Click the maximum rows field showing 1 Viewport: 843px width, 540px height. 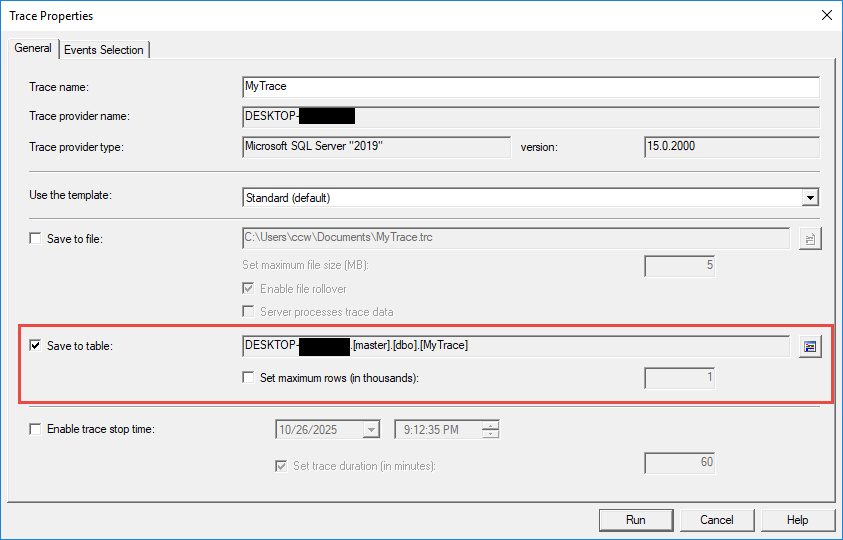pos(680,378)
